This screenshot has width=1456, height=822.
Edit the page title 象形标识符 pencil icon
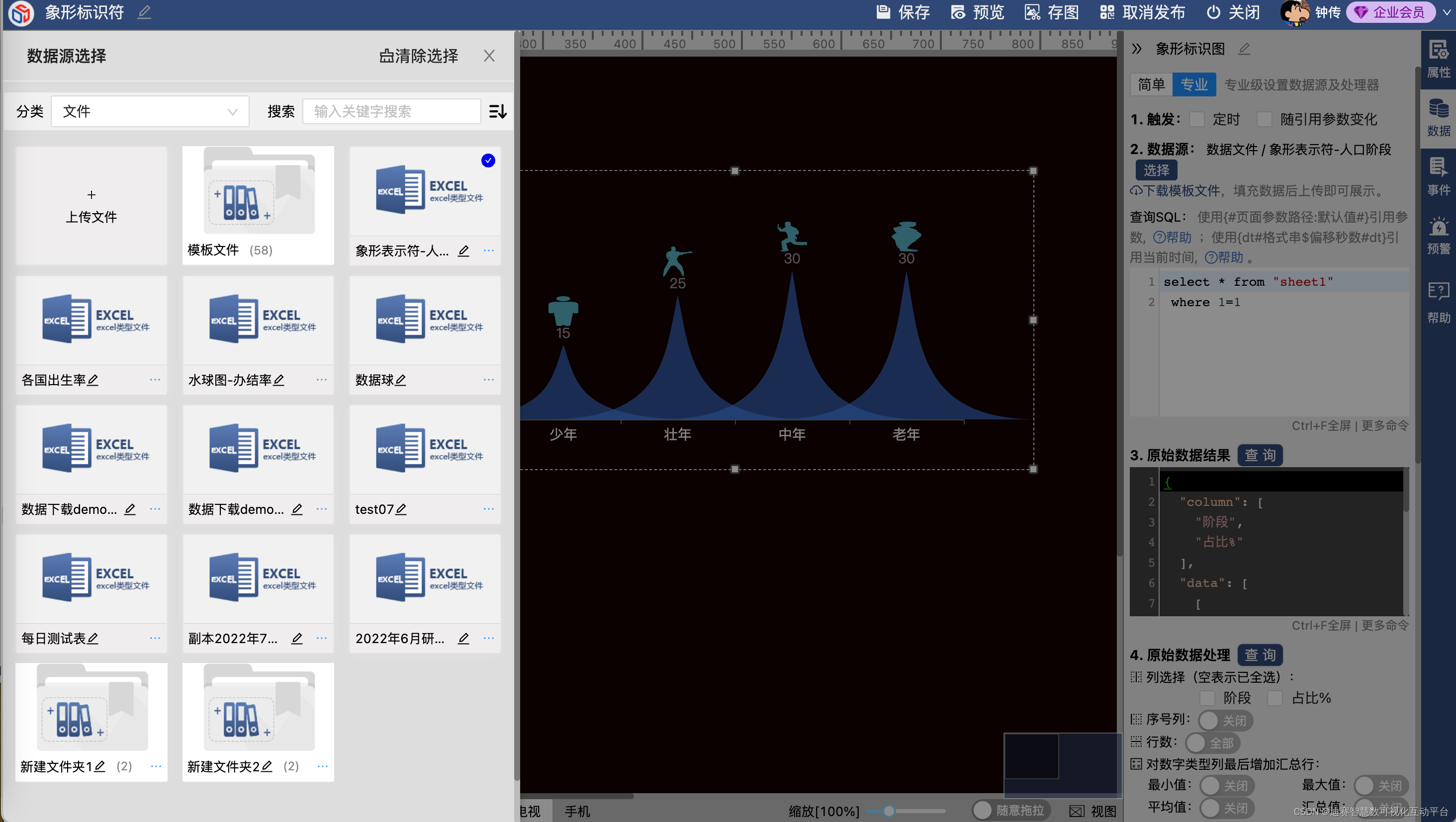point(144,12)
